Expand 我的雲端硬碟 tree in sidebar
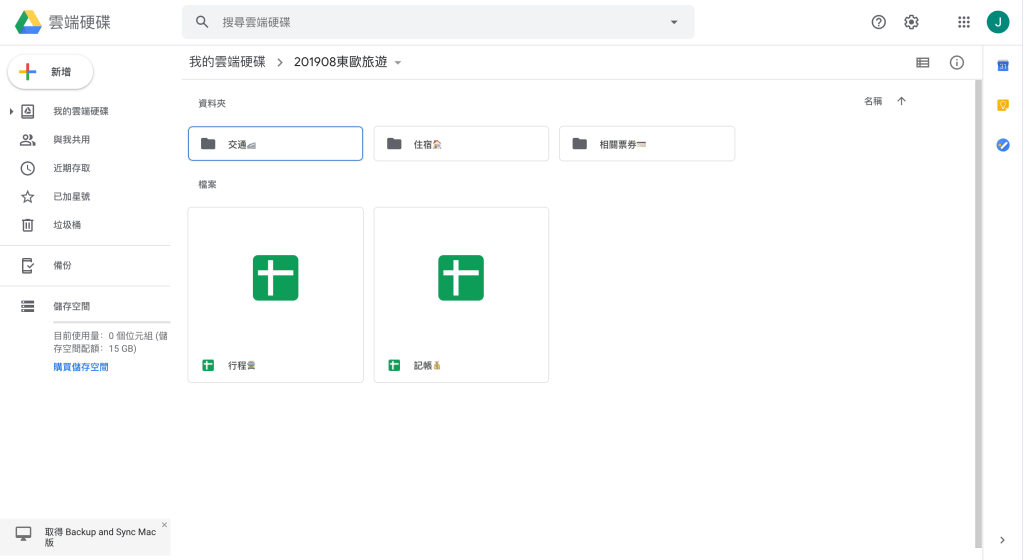 point(11,111)
